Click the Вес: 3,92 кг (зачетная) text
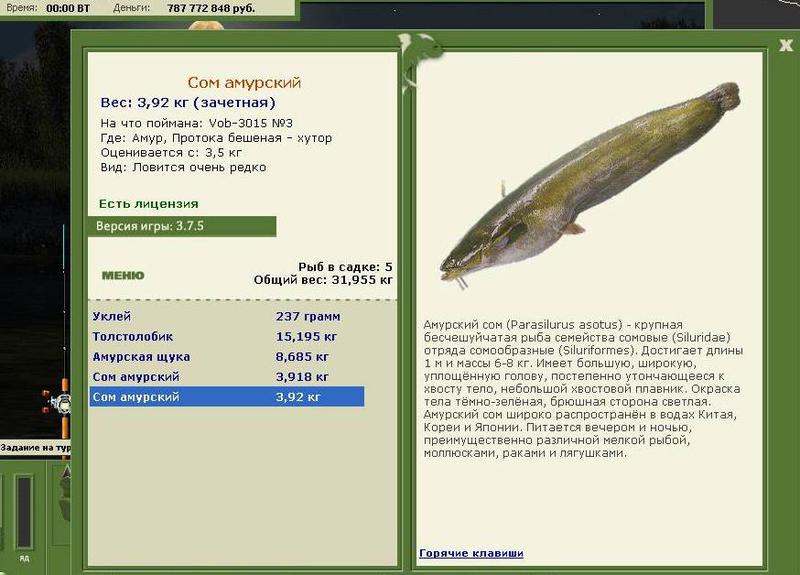Viewport: 800px width, 575px height. click(188, 103)
